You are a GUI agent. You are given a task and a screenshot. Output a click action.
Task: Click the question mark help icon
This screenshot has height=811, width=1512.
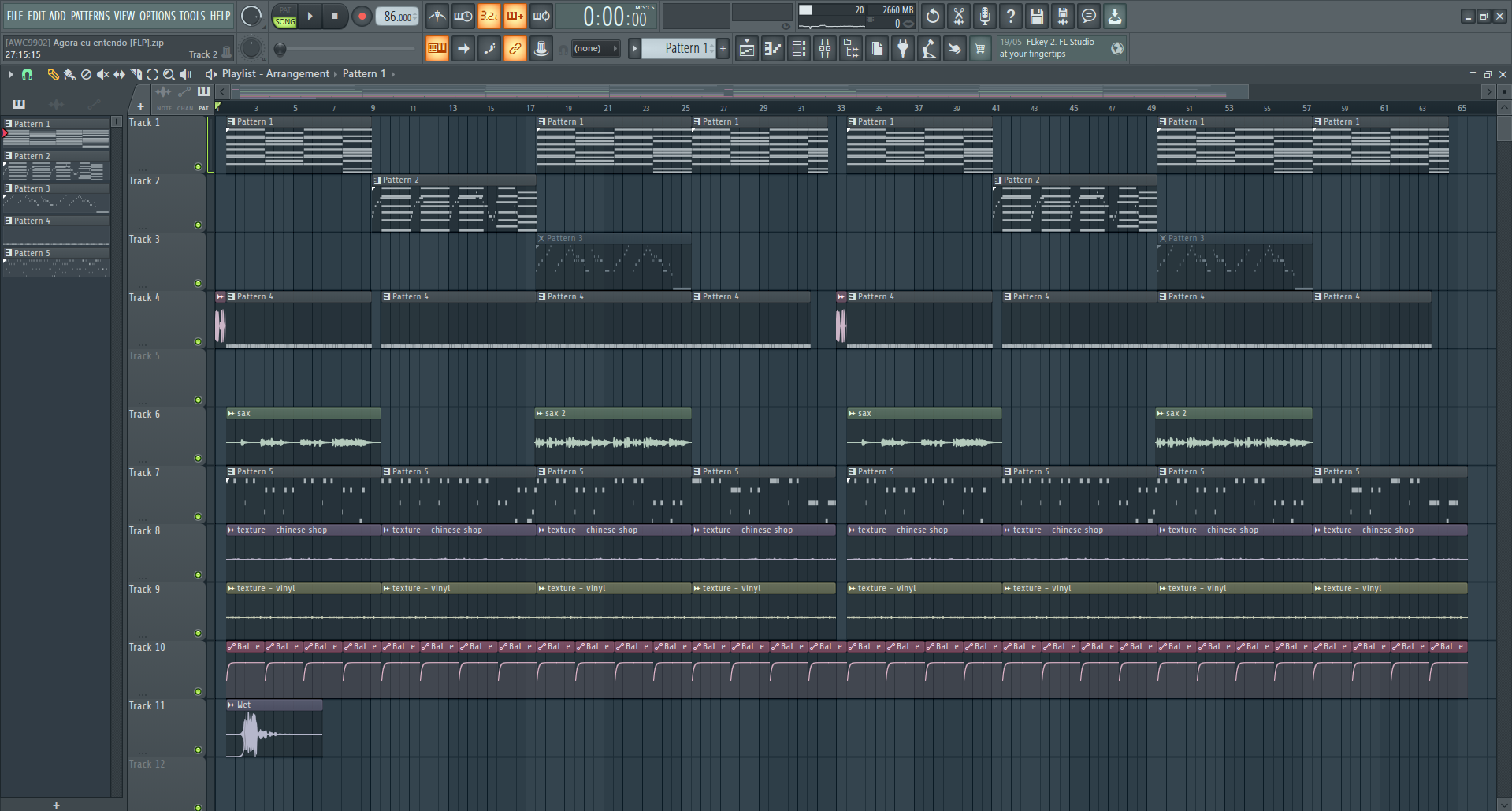point(1010,16)
